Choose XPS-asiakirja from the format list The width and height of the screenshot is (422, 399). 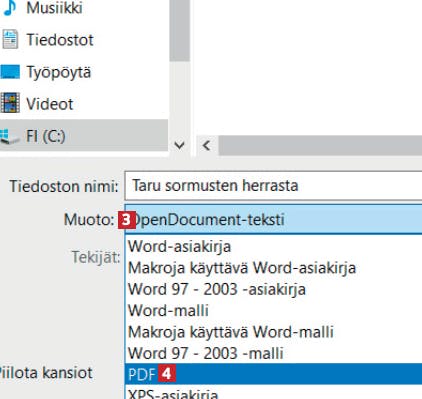[273, 393]
